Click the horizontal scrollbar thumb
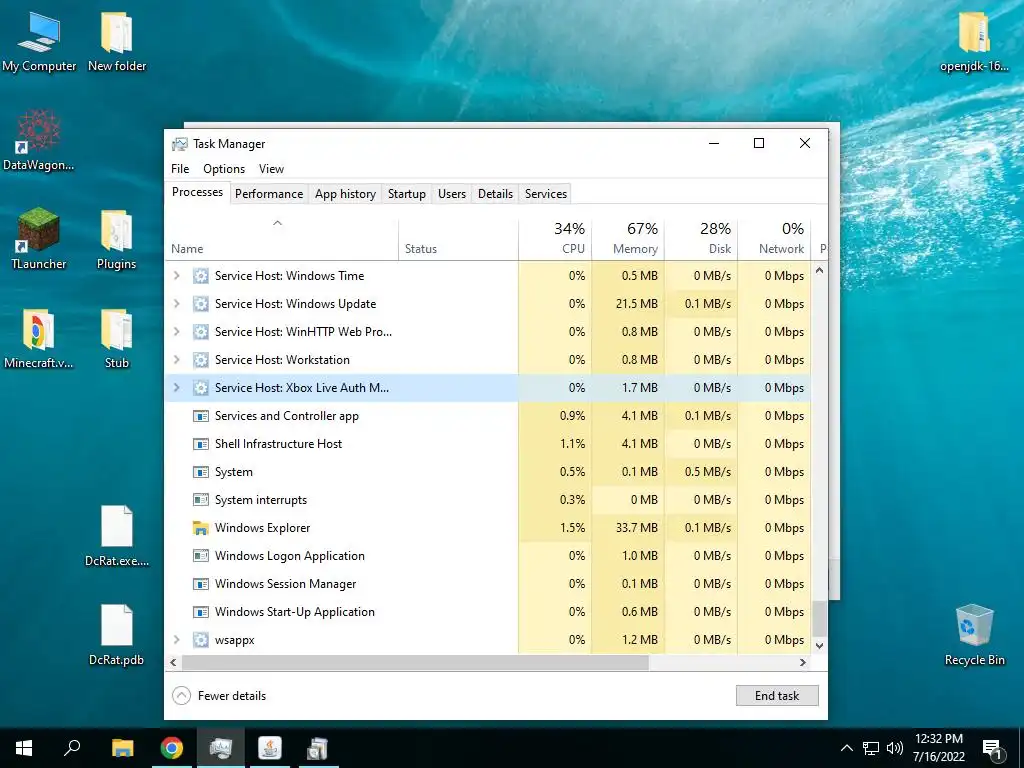 (x=415, y=662)
